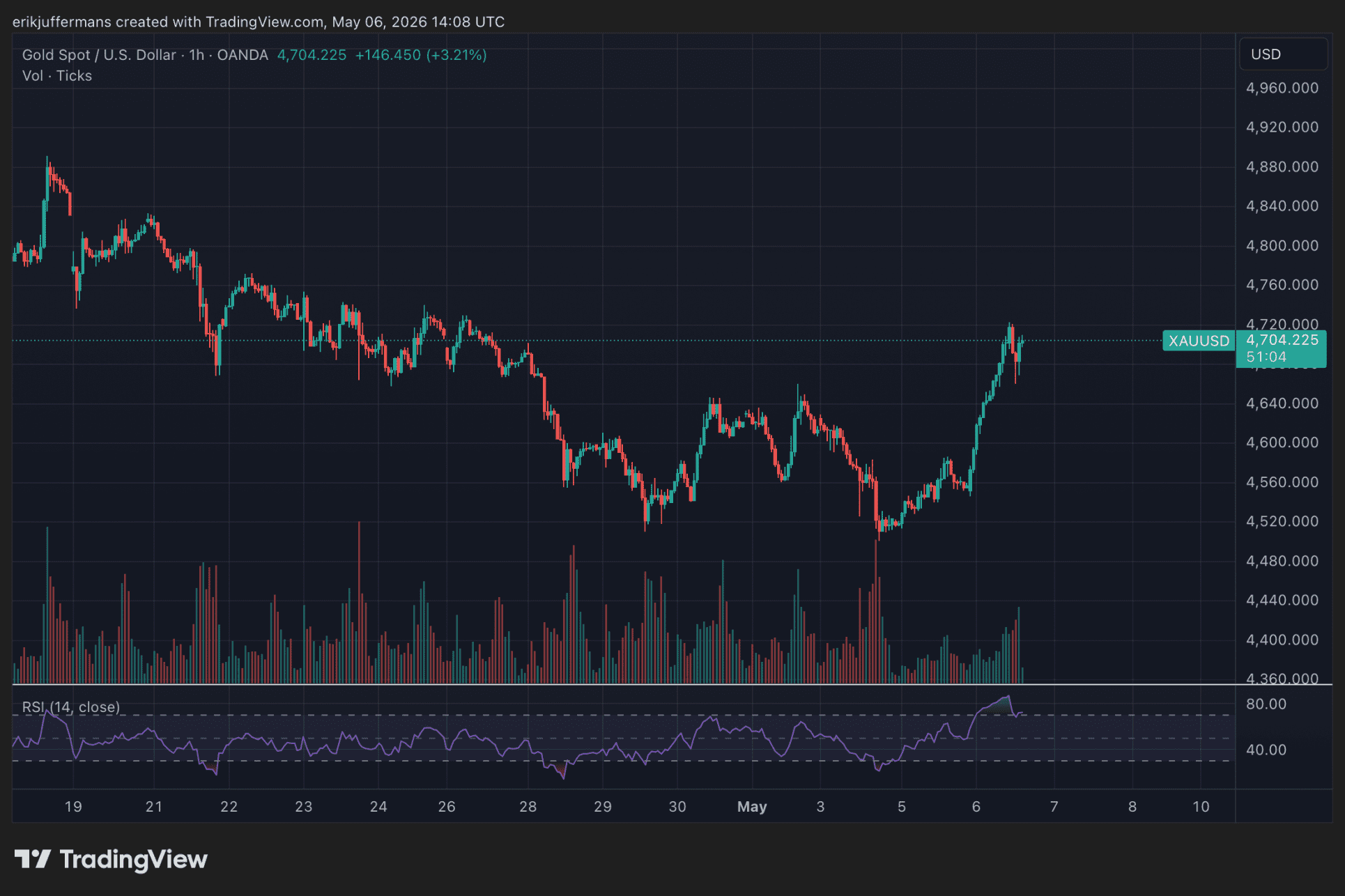The width and height of the screenshot is (1345, 896).
Task: Click the 23 date label on time axis
Action: pos(303,807)
